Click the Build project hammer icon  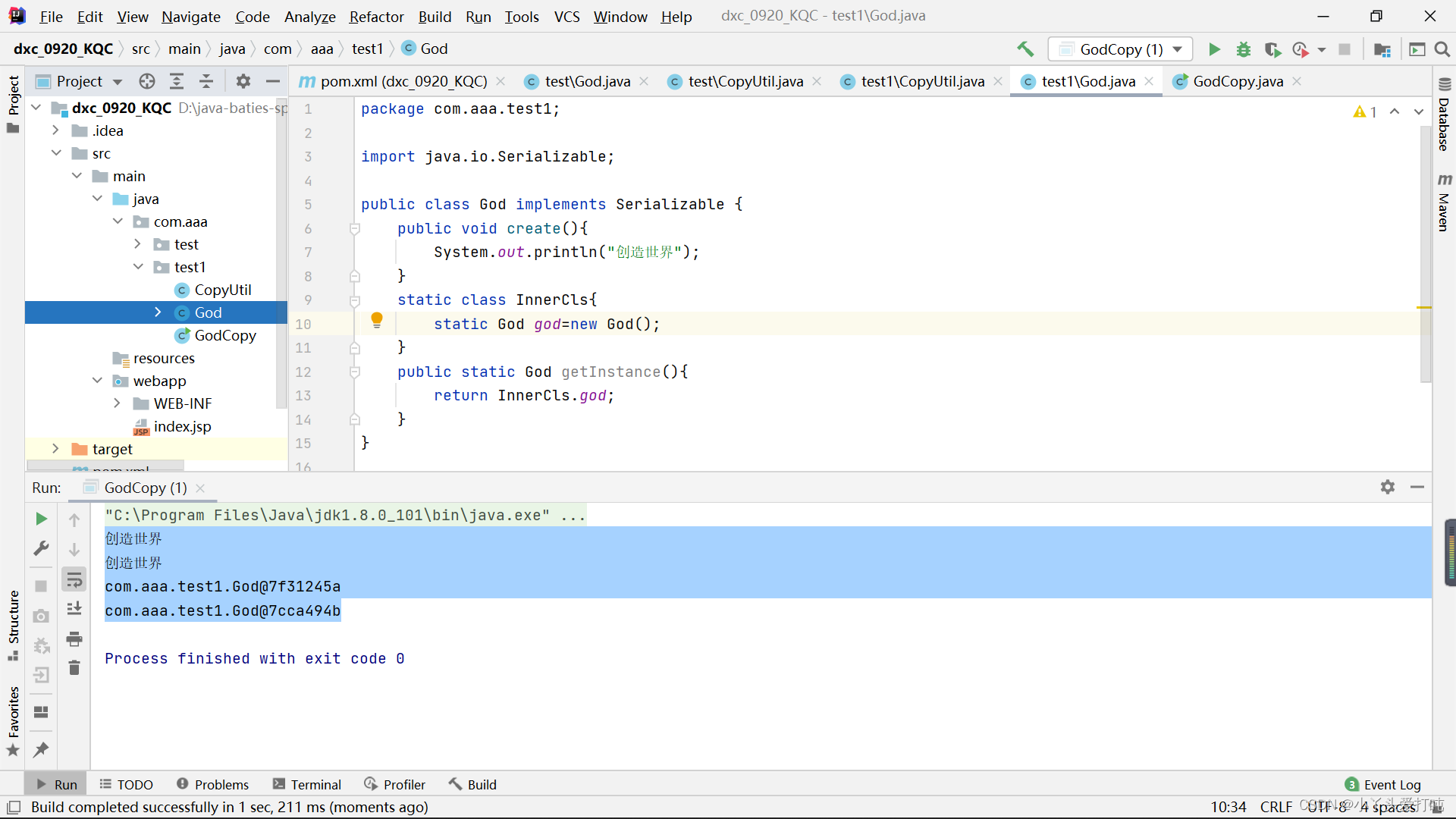pyautogui.click(x=1025, y=49)
